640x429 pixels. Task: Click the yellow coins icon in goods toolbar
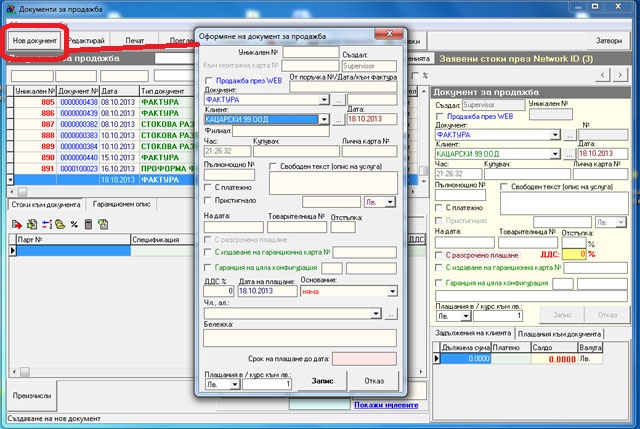tap(60, 224)
